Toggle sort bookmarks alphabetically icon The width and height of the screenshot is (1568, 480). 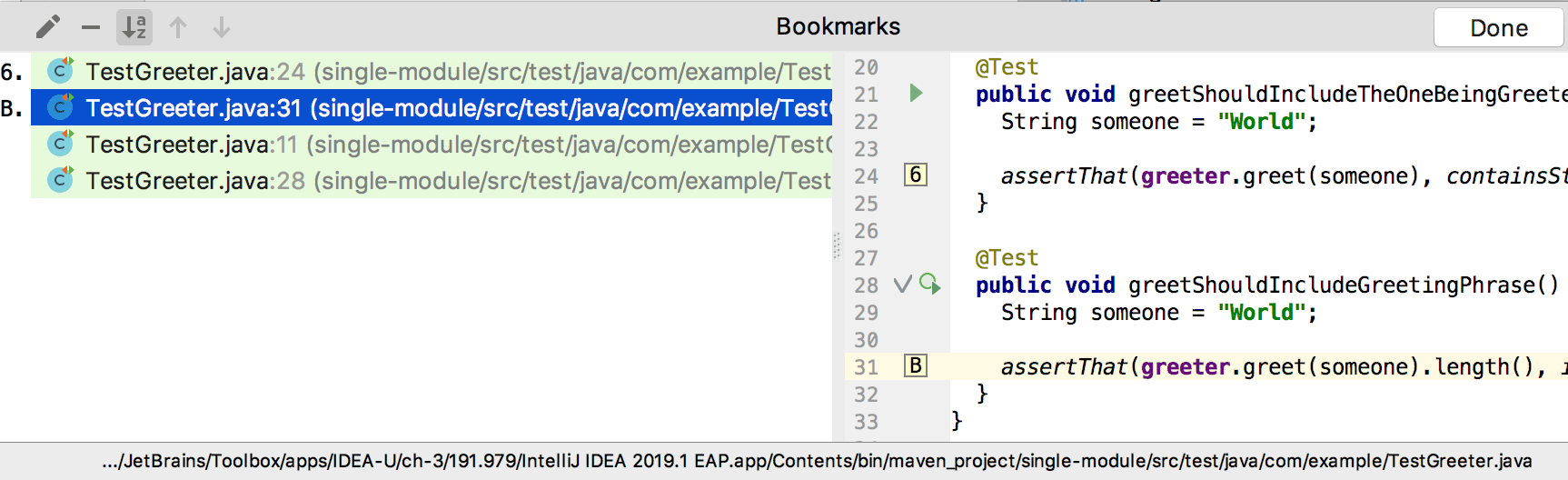pos(134,27)
